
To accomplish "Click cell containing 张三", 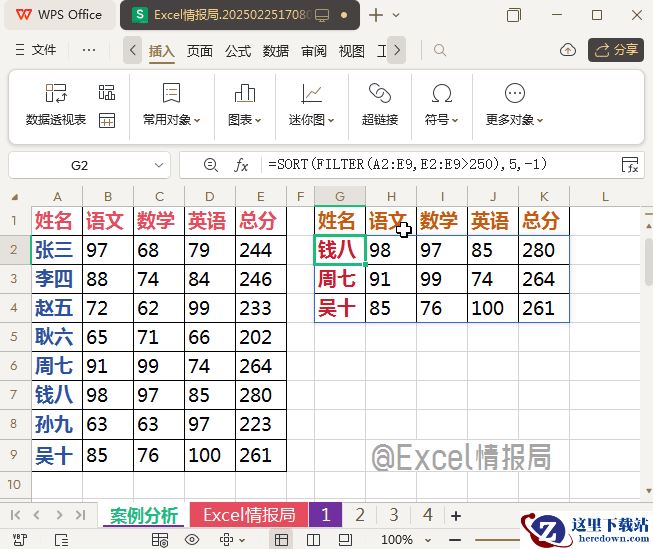I will pos(57,250).
